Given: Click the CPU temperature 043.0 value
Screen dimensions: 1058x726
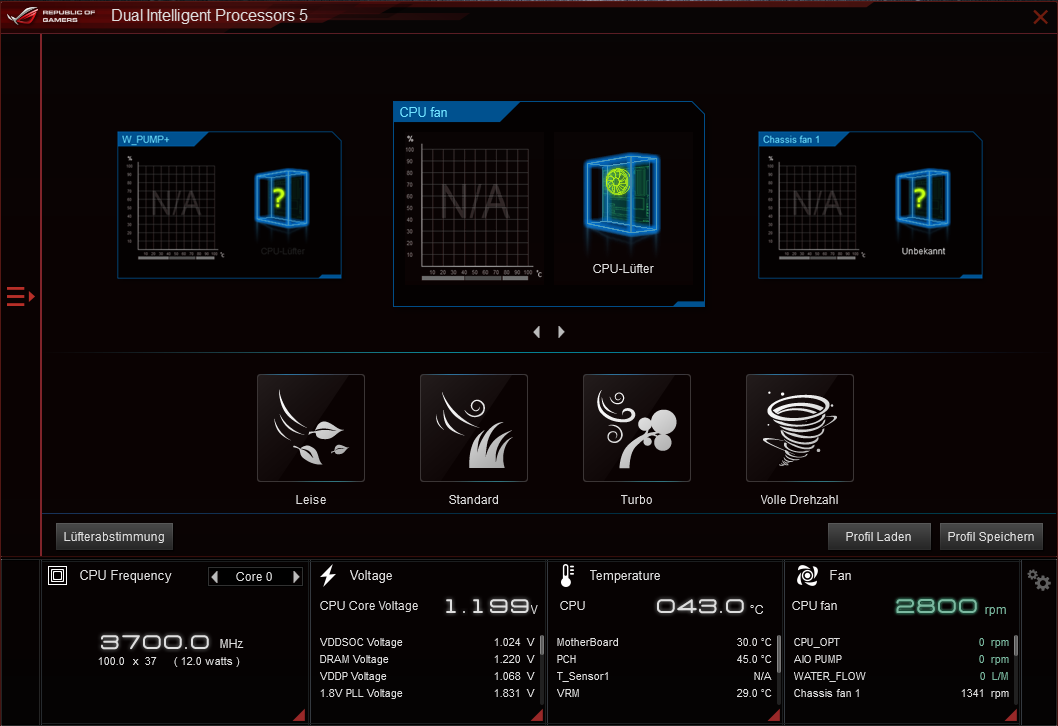Looking at the screenshot, I should [x=710, y=607].
